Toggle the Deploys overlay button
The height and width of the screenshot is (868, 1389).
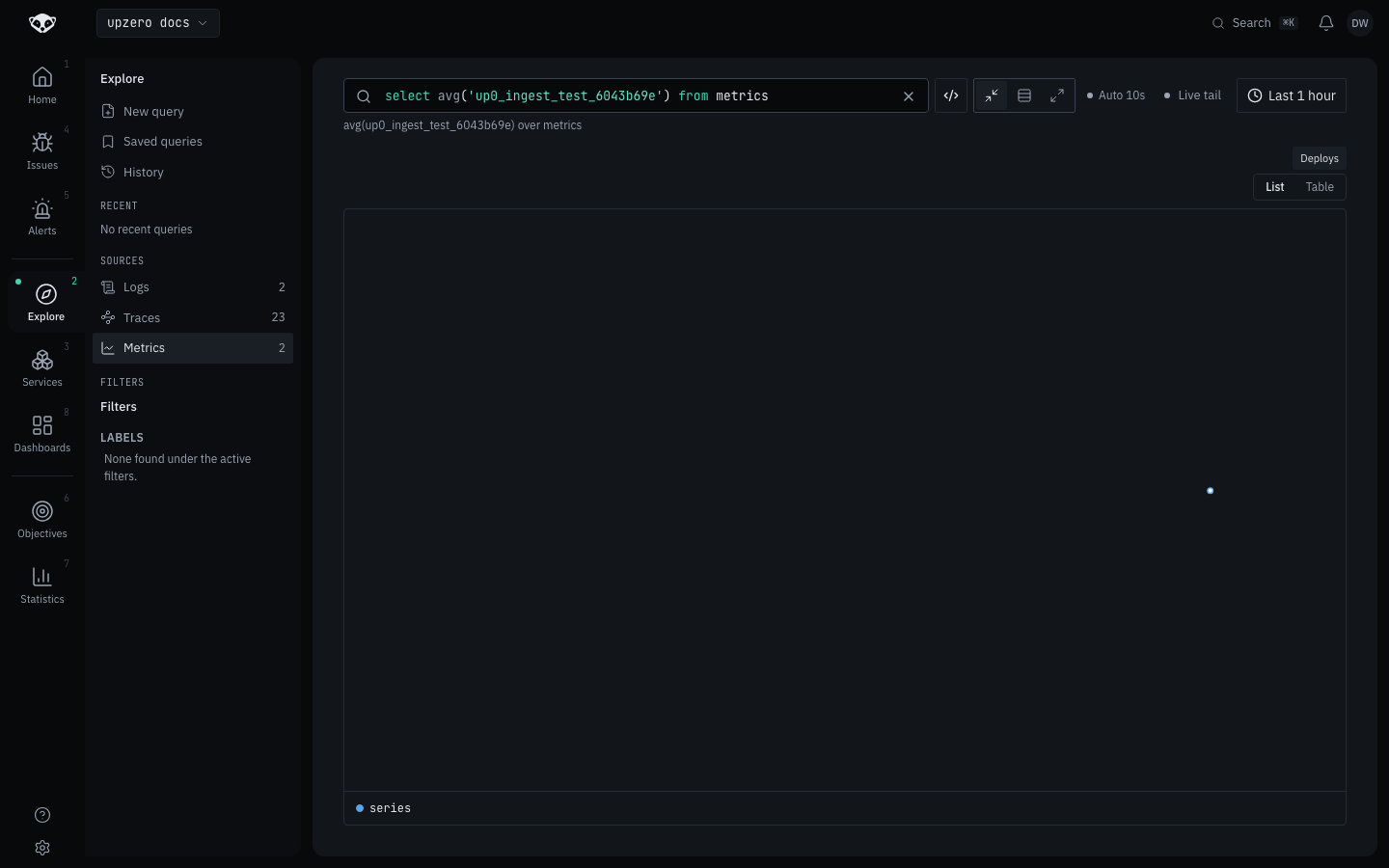coord(1319,158)
